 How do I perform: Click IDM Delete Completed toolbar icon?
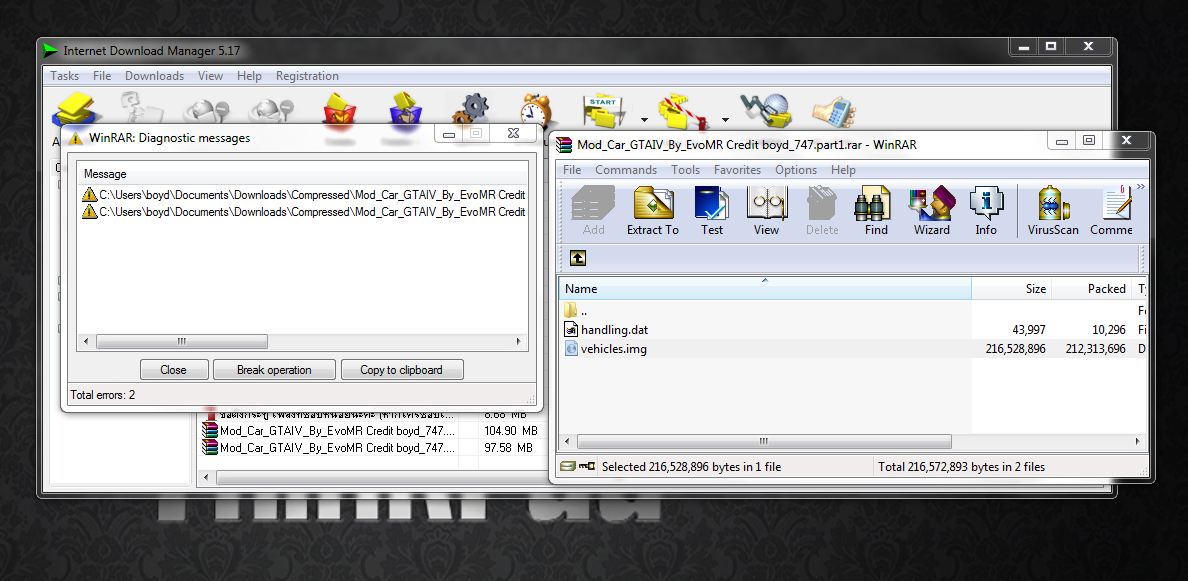[x=405, y=109]
